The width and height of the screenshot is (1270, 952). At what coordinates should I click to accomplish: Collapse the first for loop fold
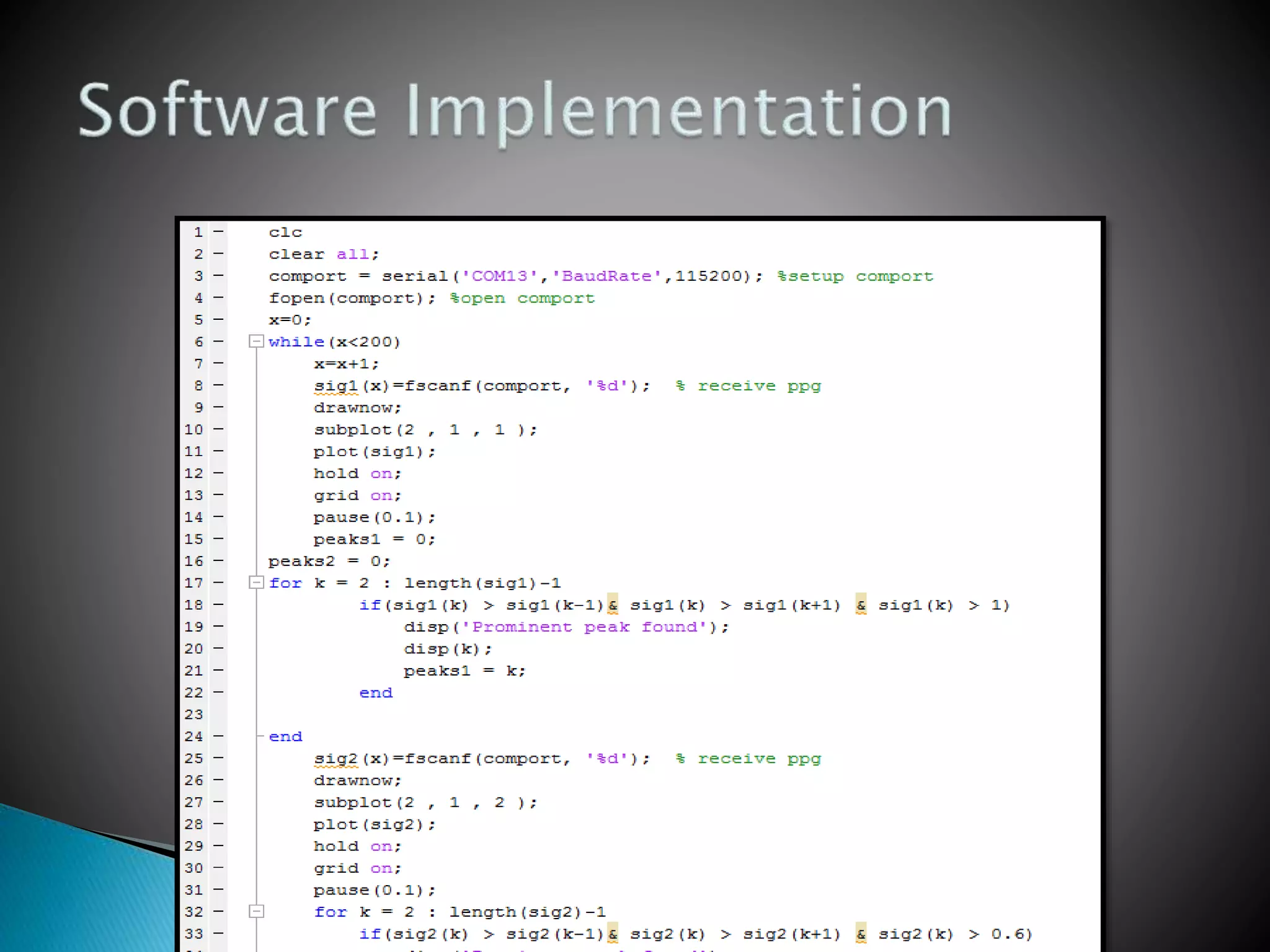(x=256, y=583)
